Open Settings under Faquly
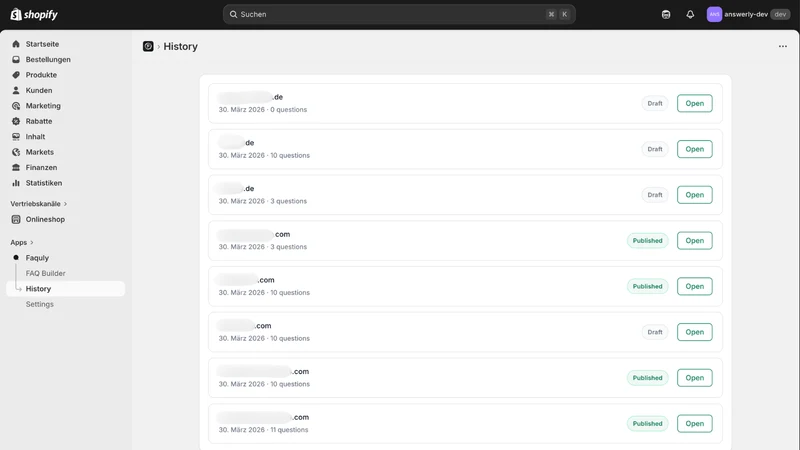The width and height of the screenshot is (800, 450). point(39,304)
